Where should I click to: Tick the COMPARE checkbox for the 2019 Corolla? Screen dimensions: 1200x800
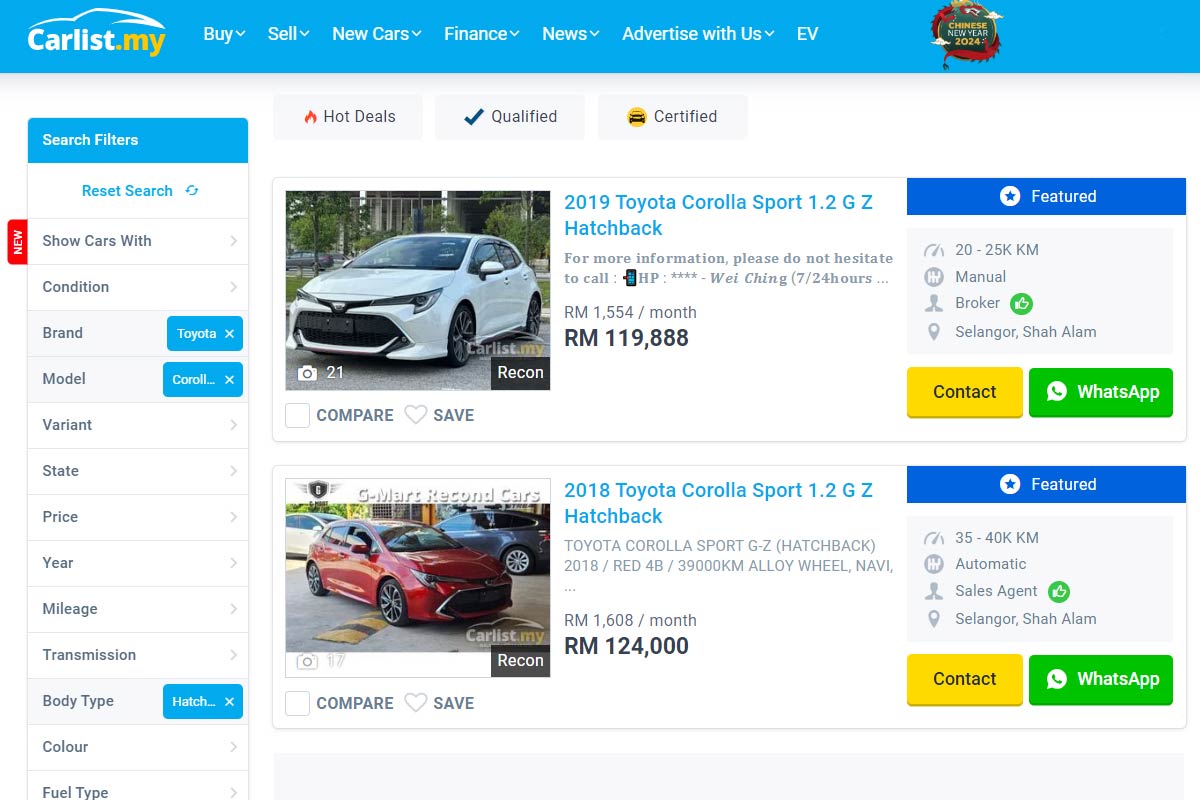click(297, 415)
